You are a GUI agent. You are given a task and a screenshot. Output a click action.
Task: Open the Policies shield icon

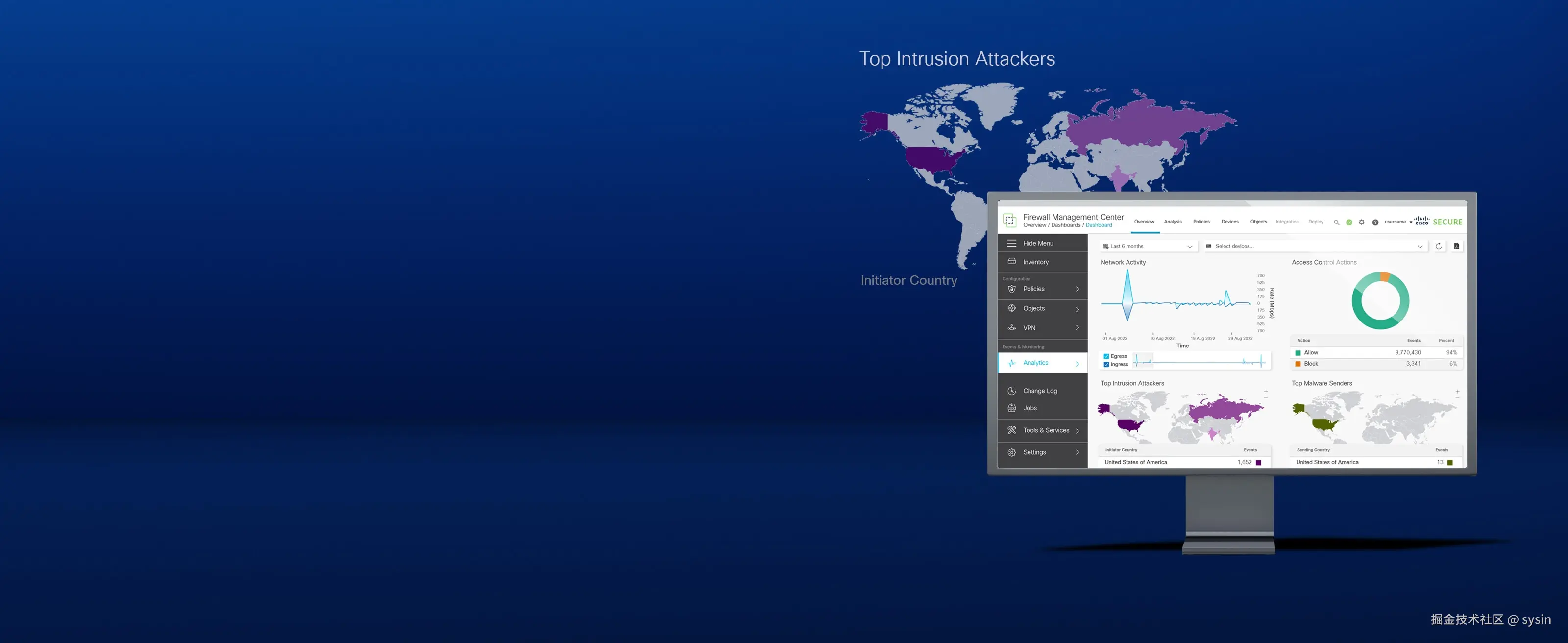pyautogui.click(x=1012, y=289)
